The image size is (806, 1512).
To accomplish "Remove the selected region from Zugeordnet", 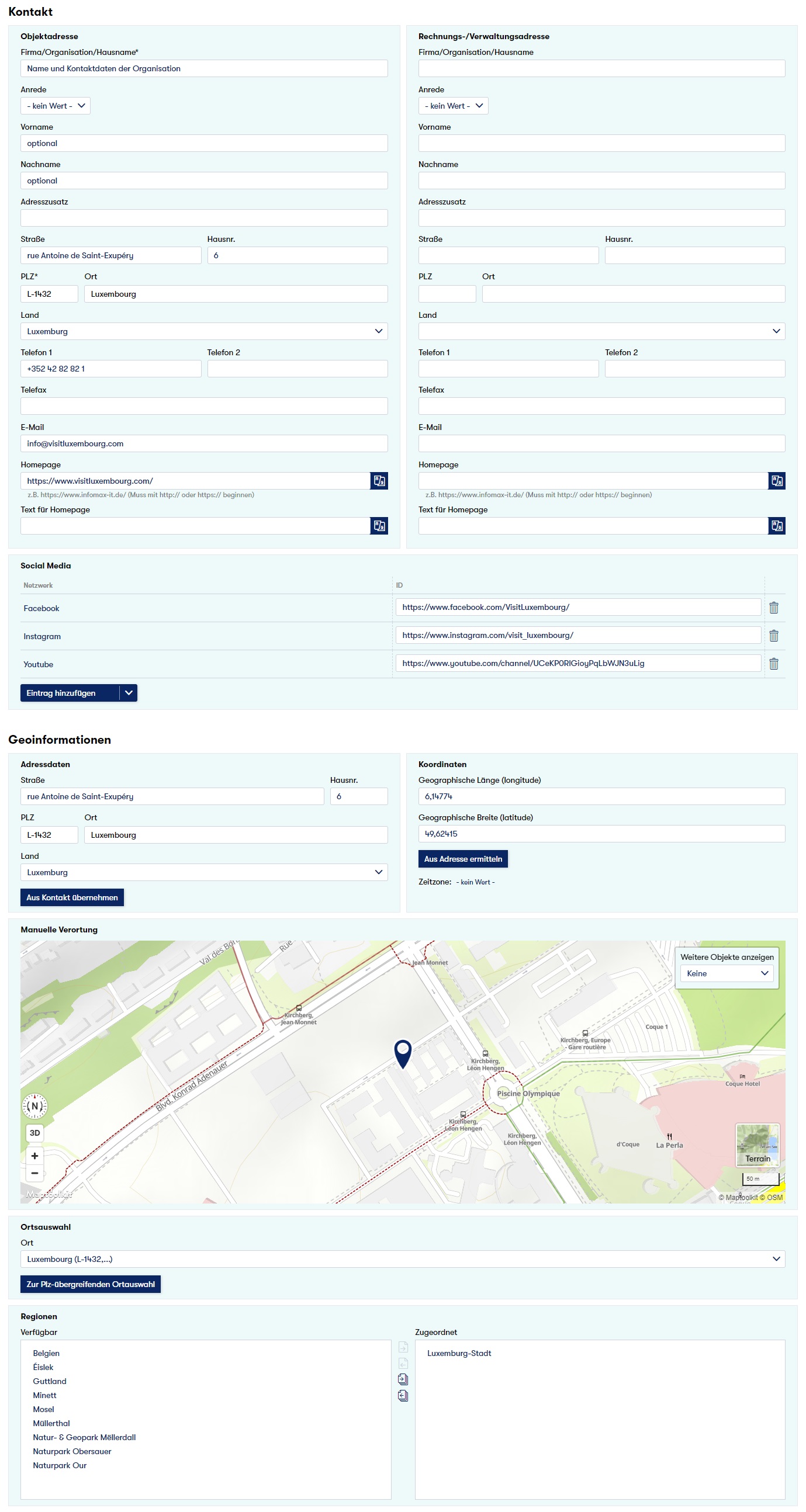I will (x=403, y=1363).
